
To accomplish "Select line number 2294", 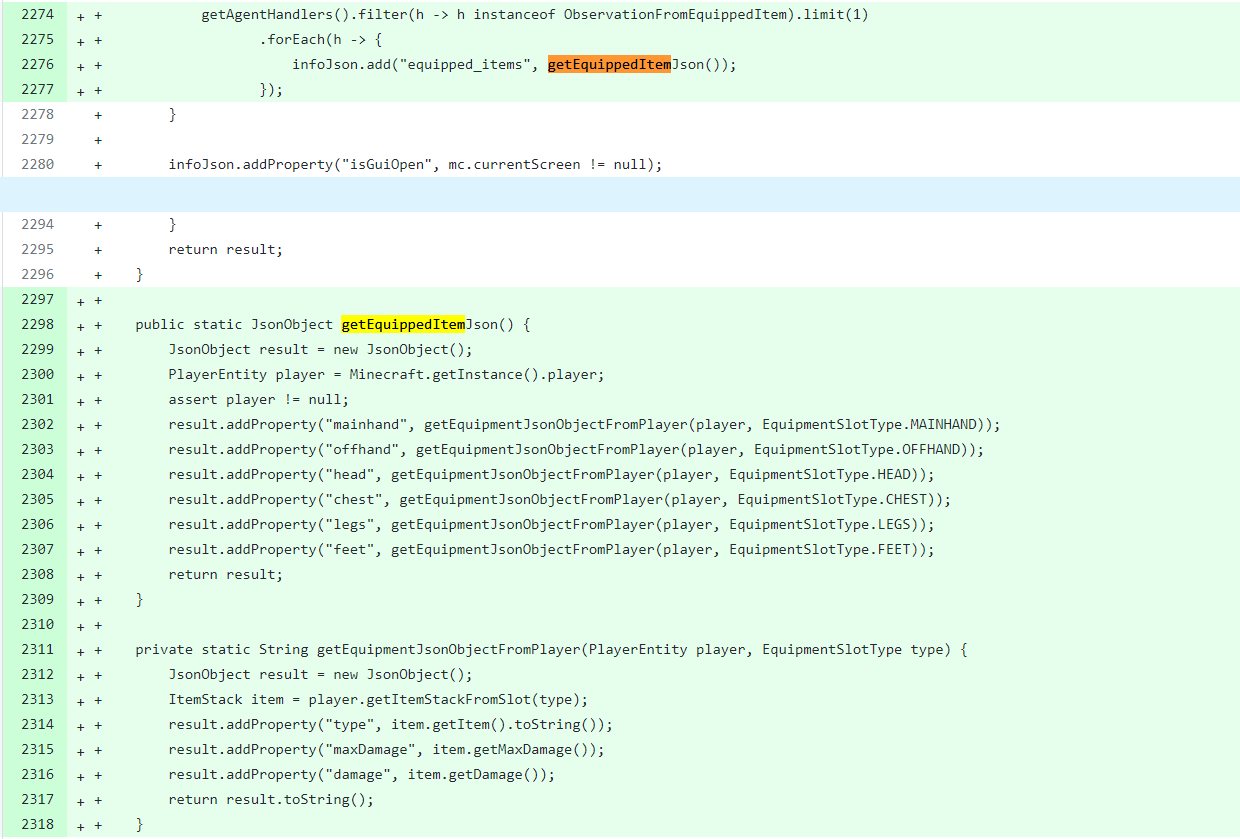I will 37,225.
